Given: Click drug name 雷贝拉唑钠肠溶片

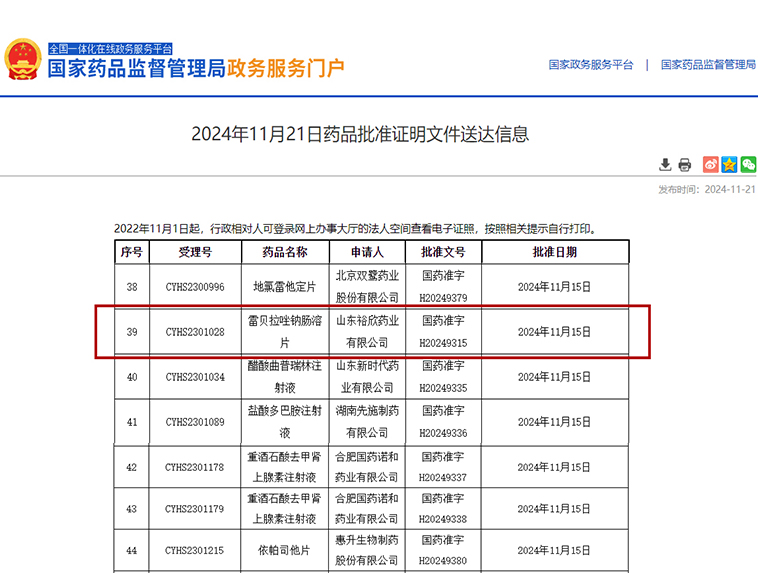Looking at the screenshot, I should click(284, 332).
